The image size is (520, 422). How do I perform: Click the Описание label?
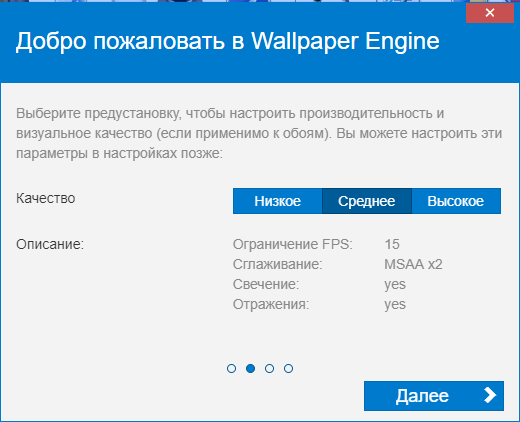pyautogui.click(x=50, y=244)
